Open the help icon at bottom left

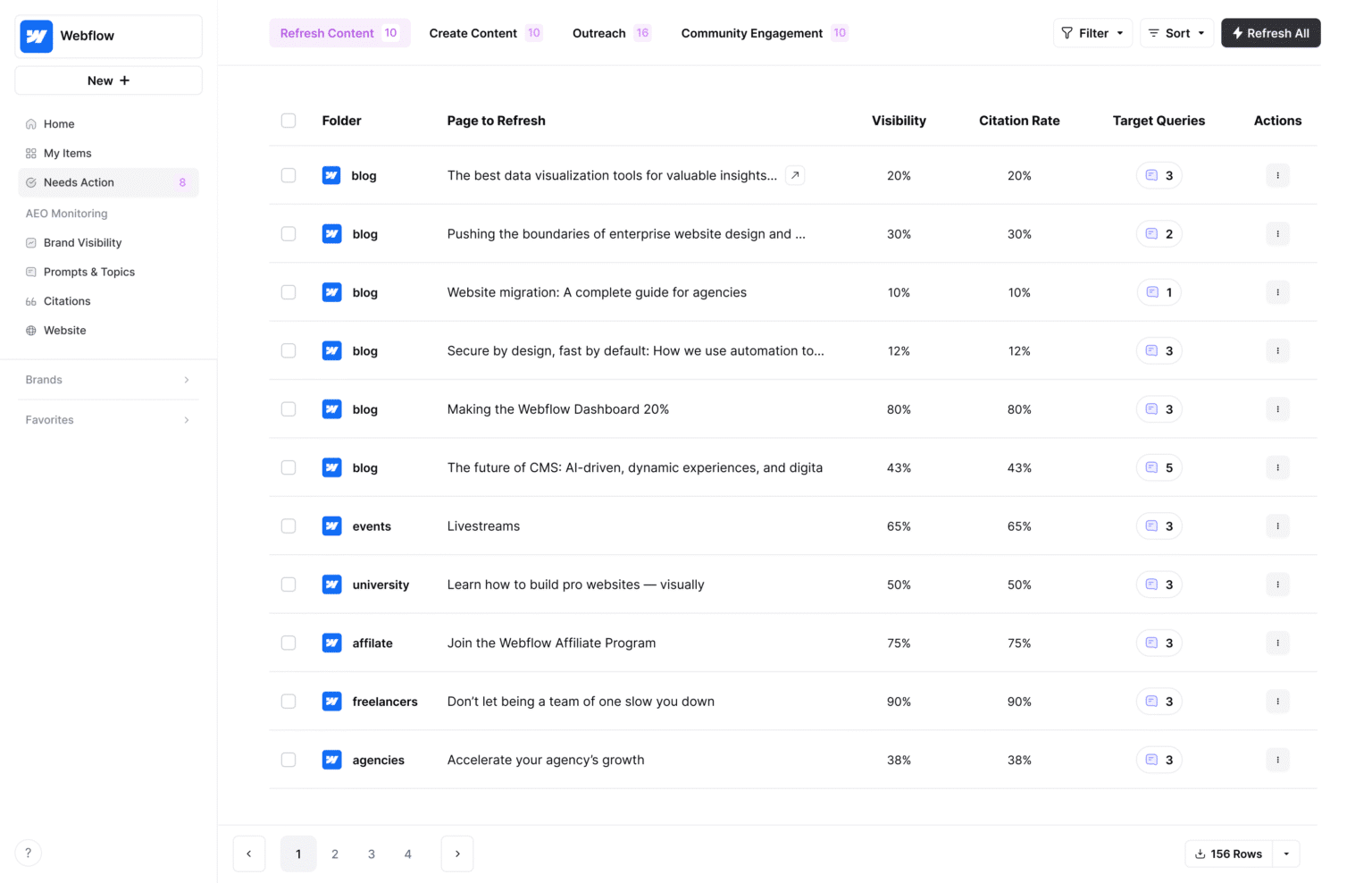(x=28, y=853)
